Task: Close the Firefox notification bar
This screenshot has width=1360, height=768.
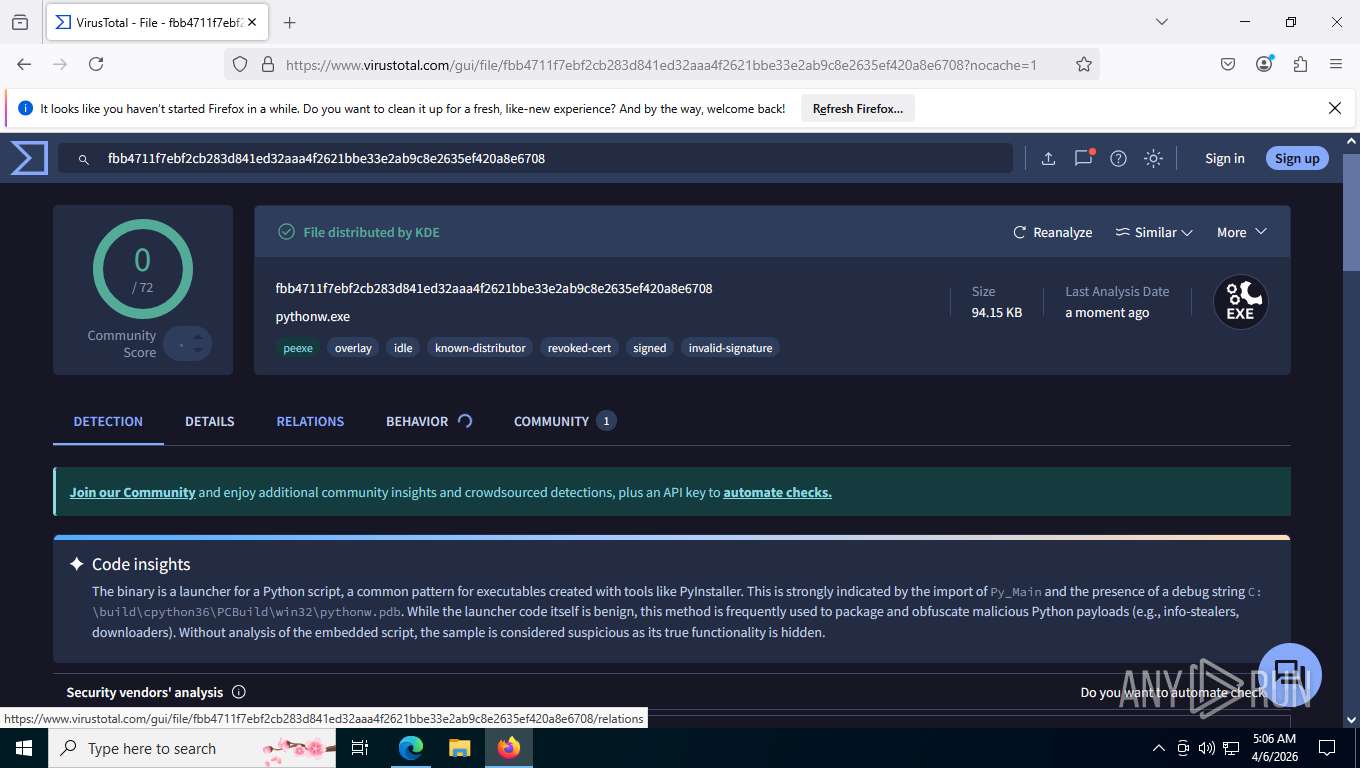Action: click(x=1335, y=108)
